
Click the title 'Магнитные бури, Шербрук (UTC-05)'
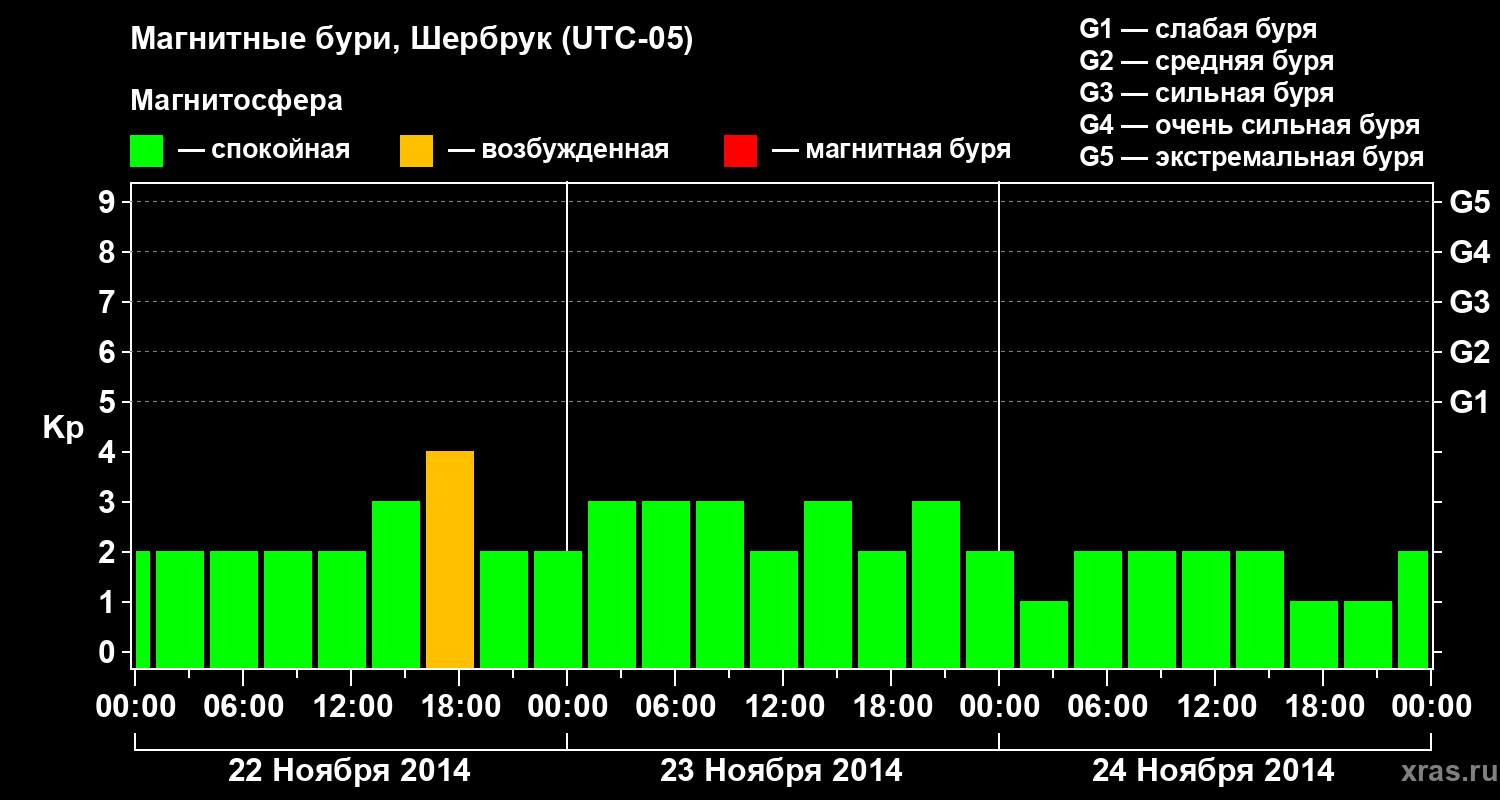pos(412,41)
